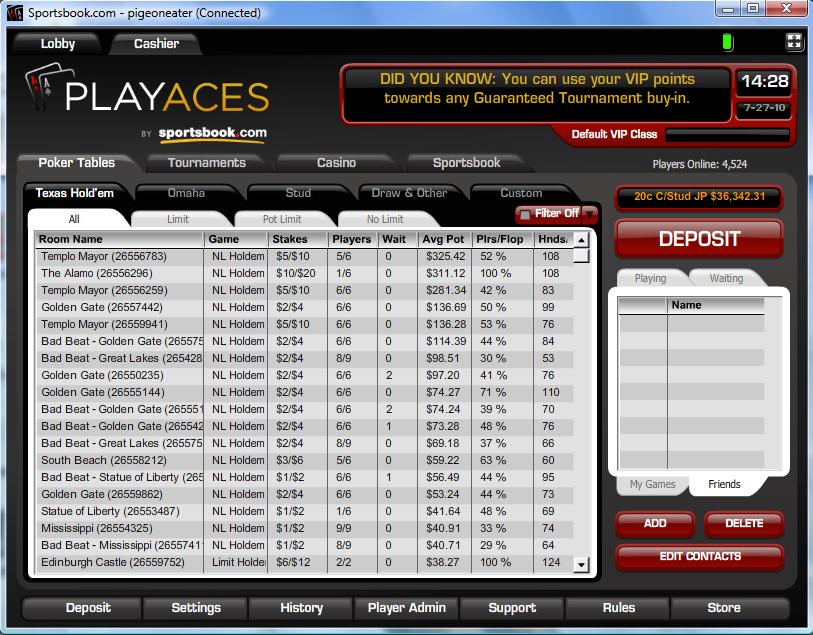Show only No Limit tables
The height and width of the screenshot is (635, 813).
point(385,219)
